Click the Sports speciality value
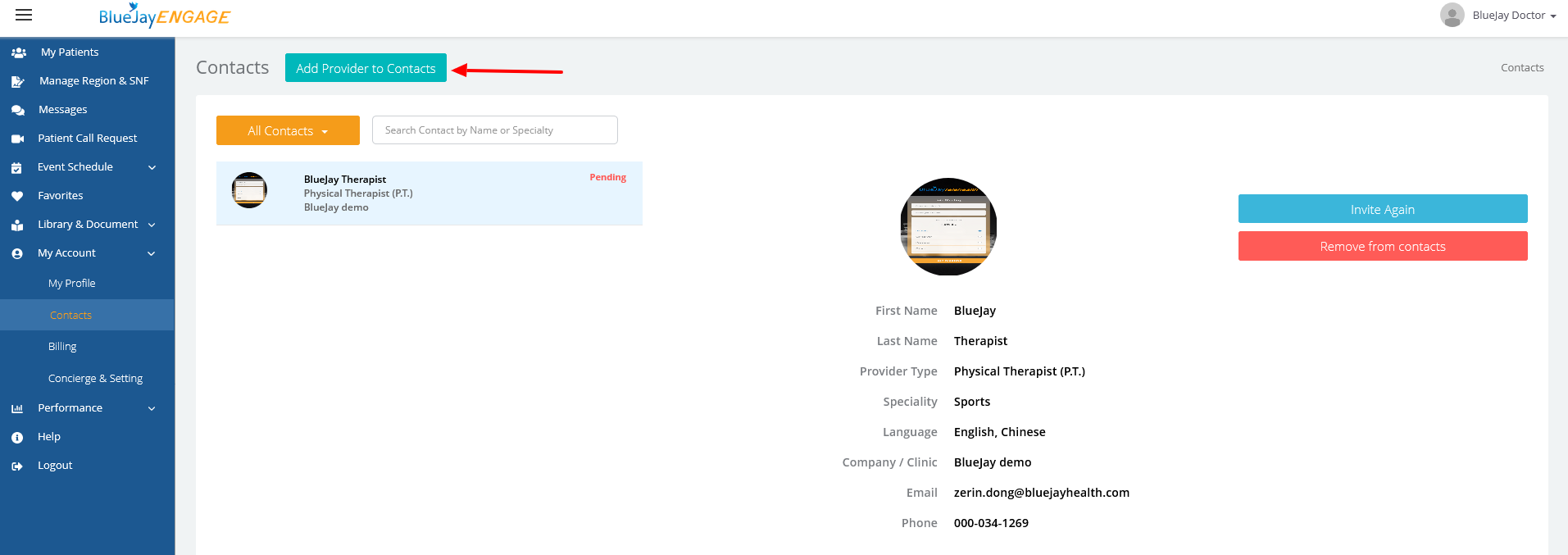 (x=971, y=401)
